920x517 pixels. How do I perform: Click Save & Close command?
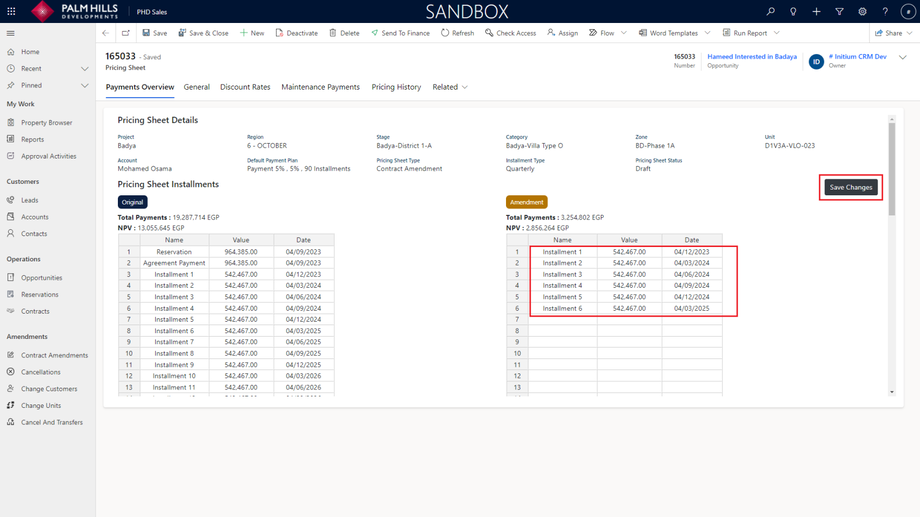204,33
